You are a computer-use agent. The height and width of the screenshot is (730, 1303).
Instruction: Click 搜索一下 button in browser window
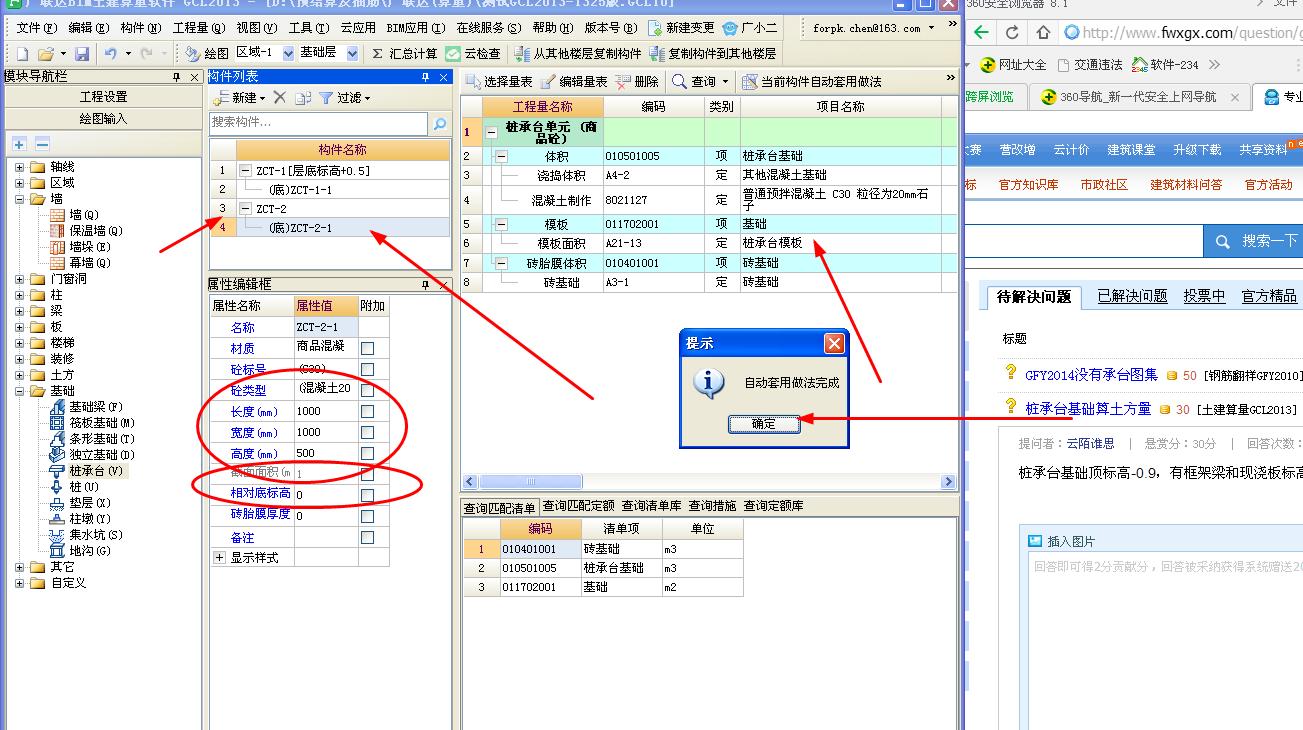(x=1254, y=241)
